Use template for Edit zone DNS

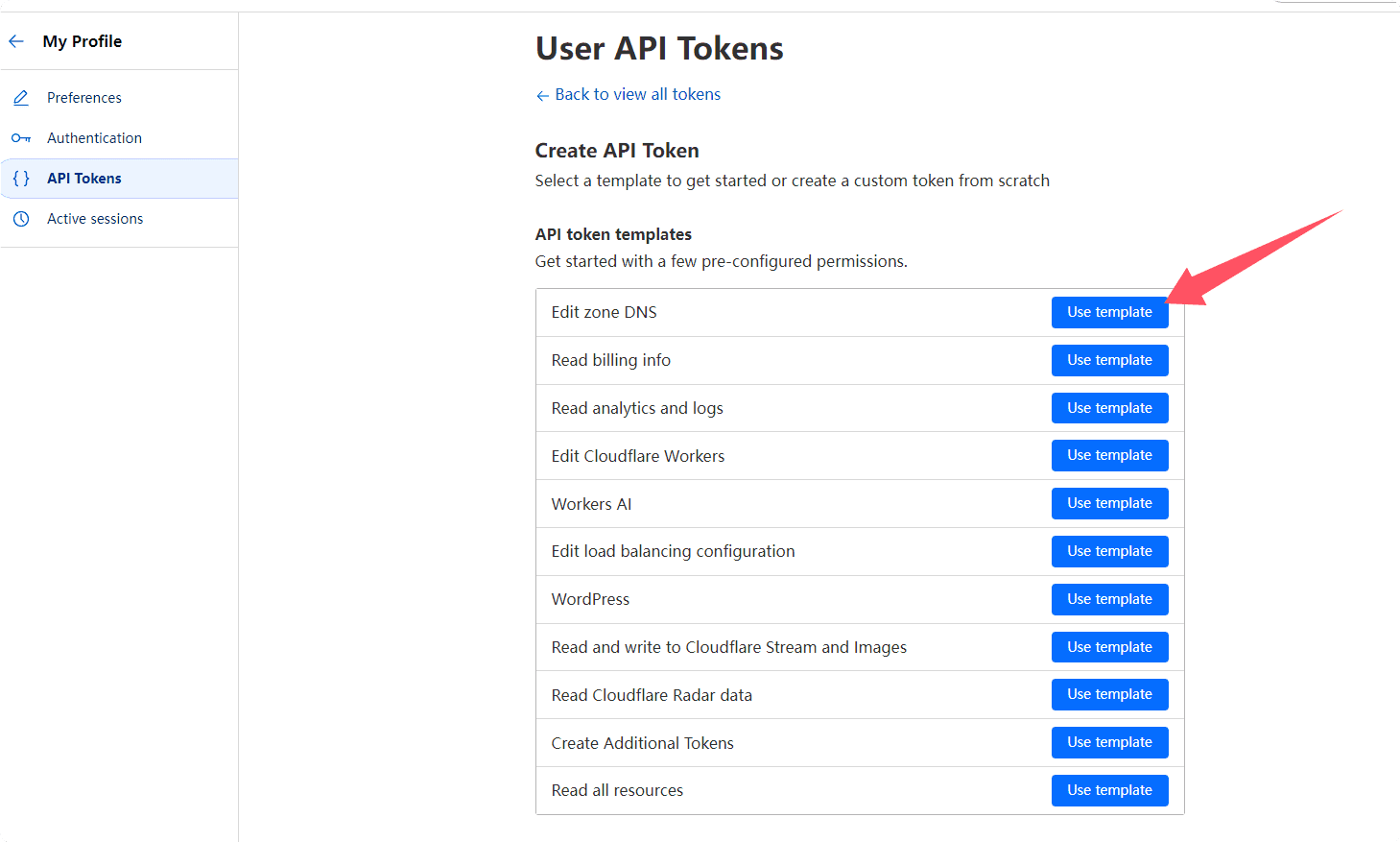1109,312
